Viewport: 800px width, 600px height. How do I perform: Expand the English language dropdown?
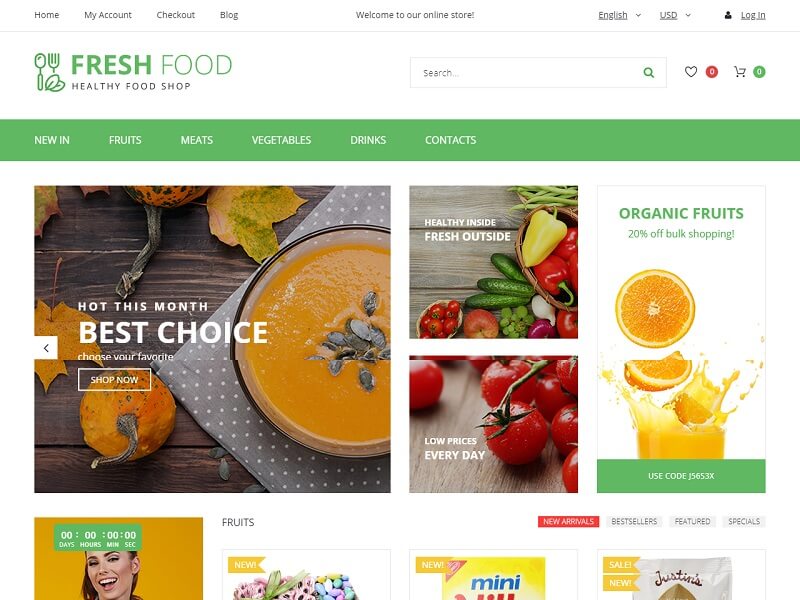point(619,15)
